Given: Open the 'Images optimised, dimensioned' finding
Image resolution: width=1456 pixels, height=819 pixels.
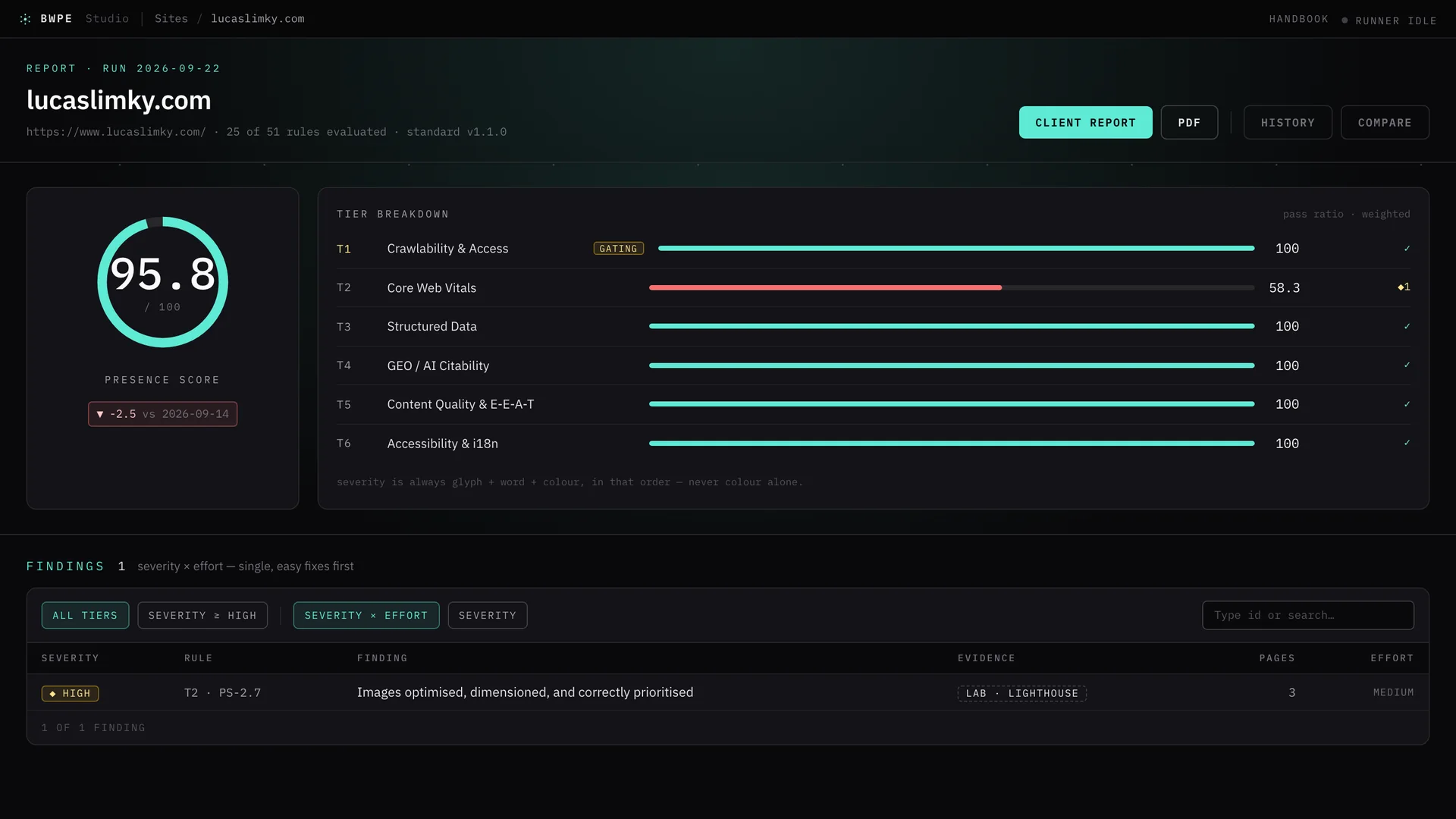Looking at the screenshot, I should 525,692.
